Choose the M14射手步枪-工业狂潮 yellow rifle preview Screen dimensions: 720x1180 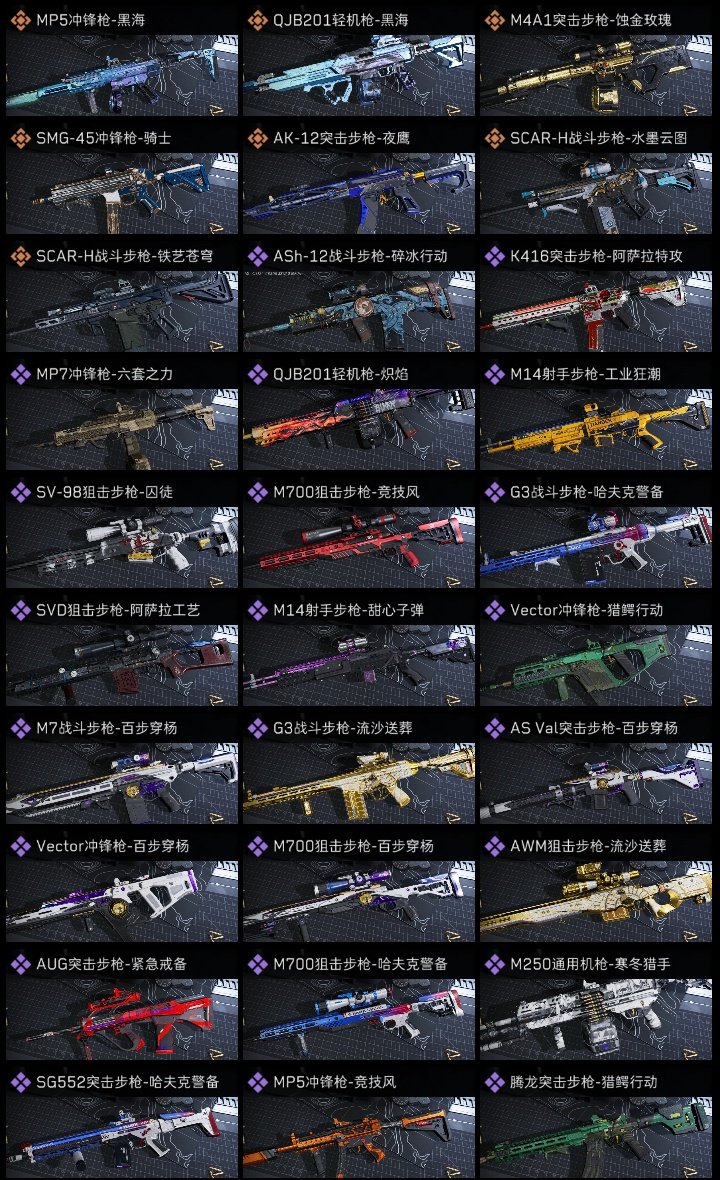(596, 429)
